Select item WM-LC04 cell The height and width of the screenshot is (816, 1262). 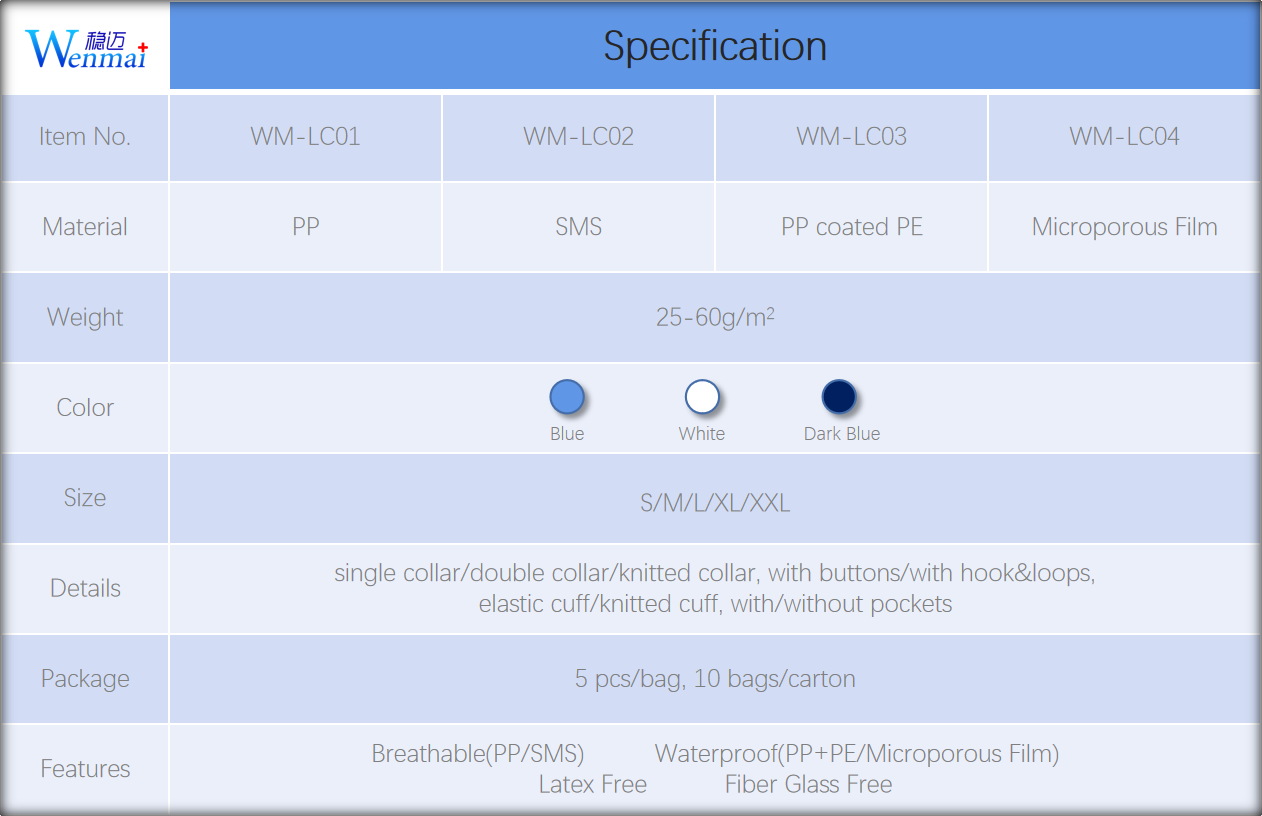click(x=1124, y=137)
